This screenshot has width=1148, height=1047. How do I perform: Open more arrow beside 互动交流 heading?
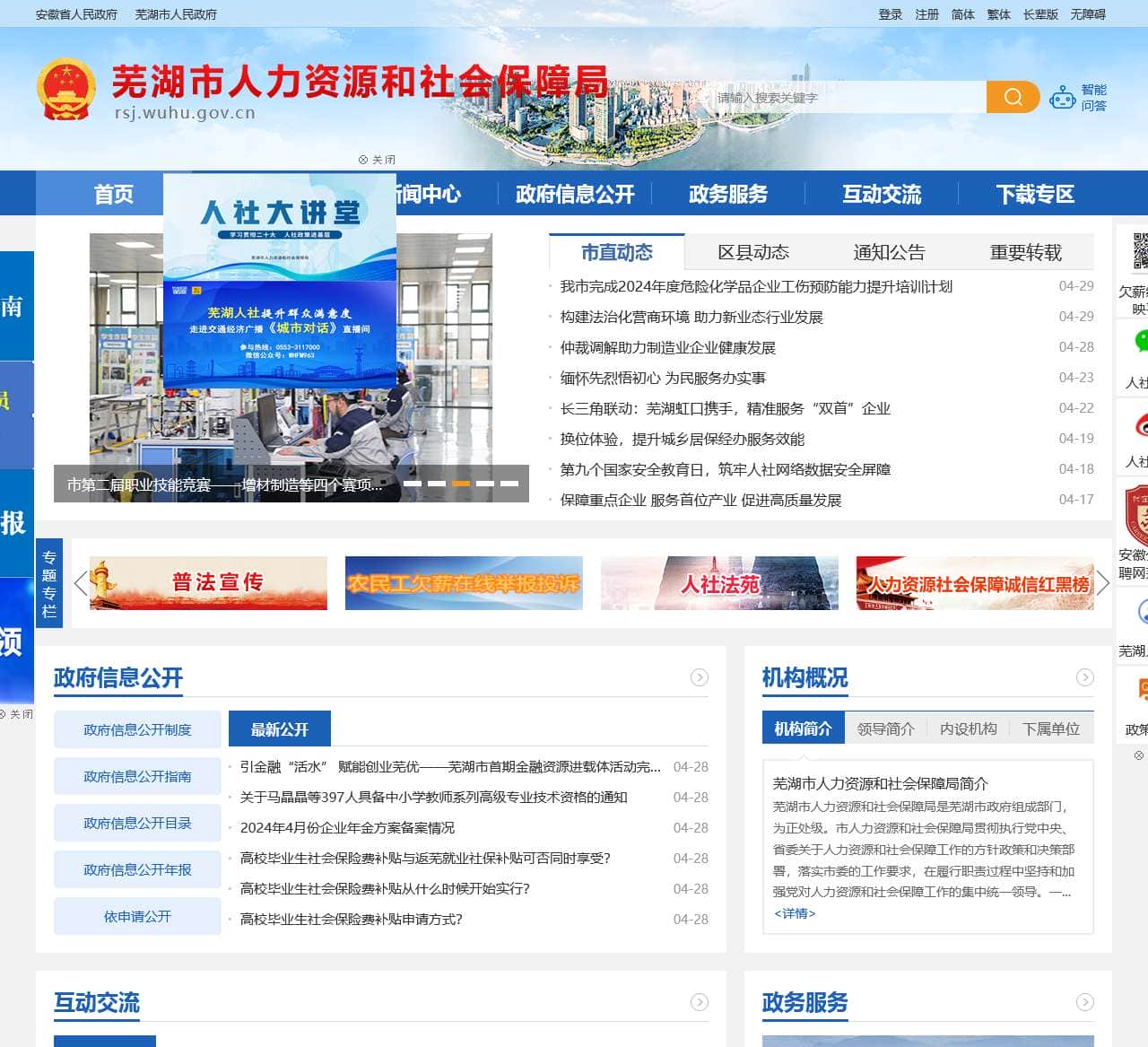coord(700,1002)
